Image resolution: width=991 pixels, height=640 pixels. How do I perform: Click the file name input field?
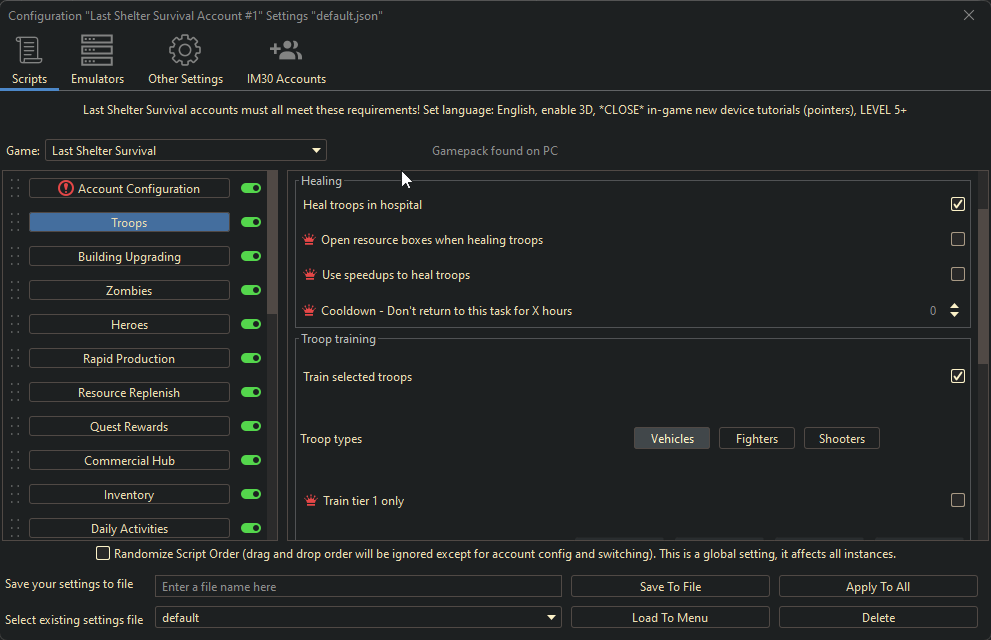358,587
